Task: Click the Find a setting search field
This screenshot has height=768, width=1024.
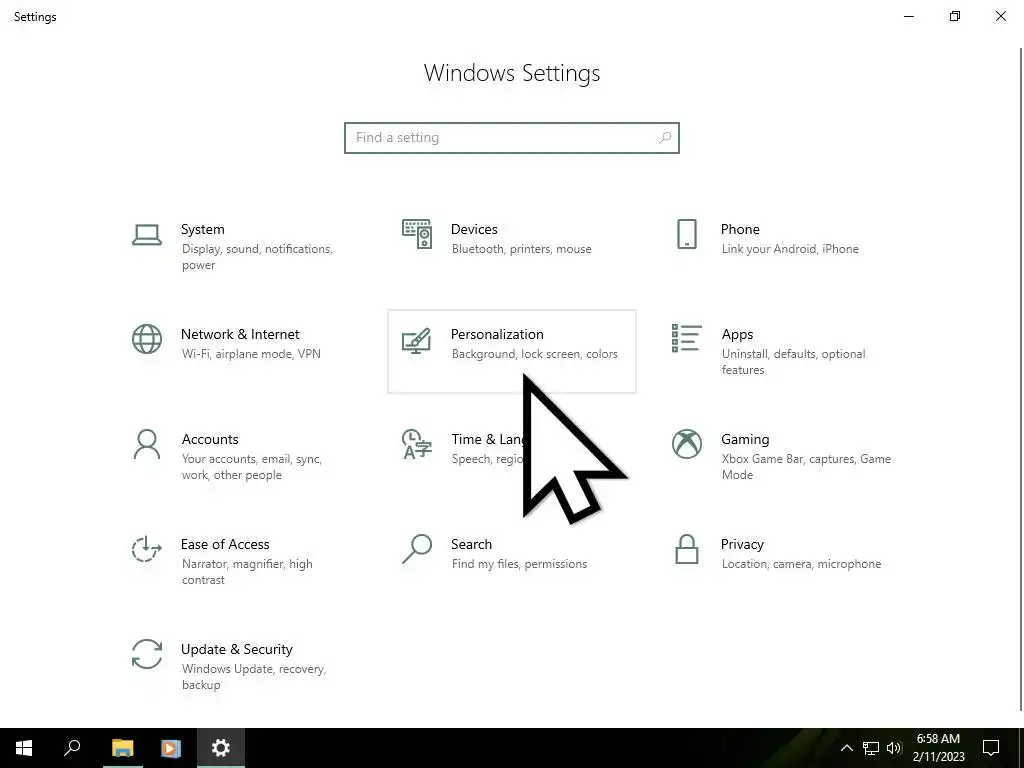Action: pyautogui.click(x=512, y=138)
